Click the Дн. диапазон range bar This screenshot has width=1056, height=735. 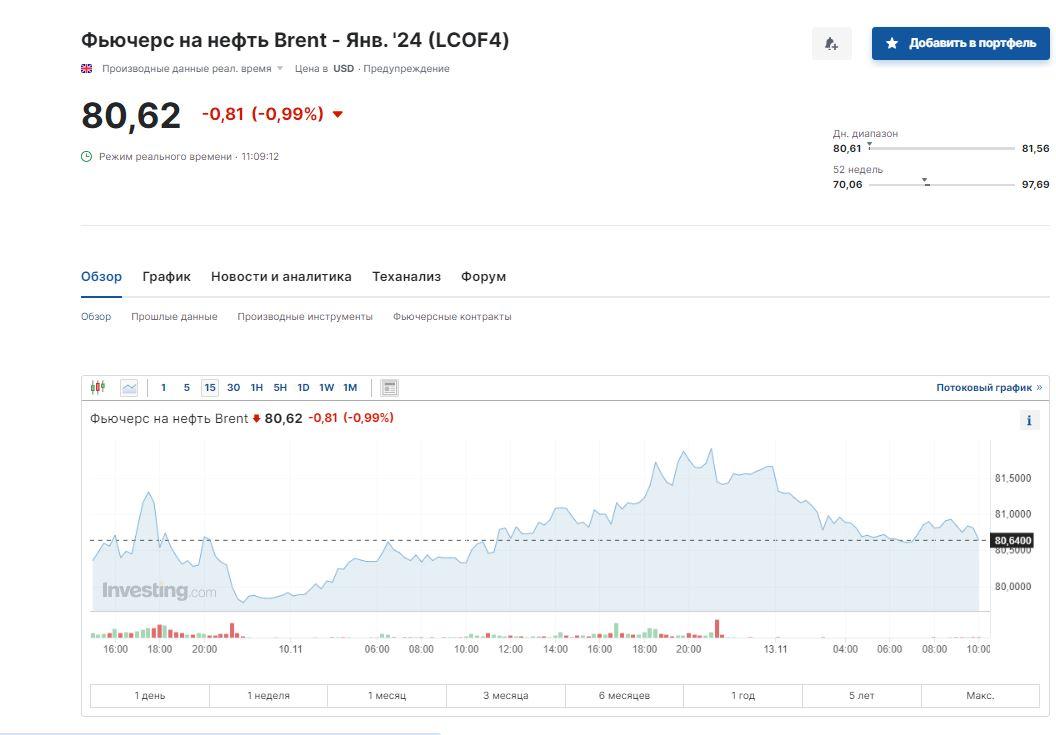coord(942,148)
